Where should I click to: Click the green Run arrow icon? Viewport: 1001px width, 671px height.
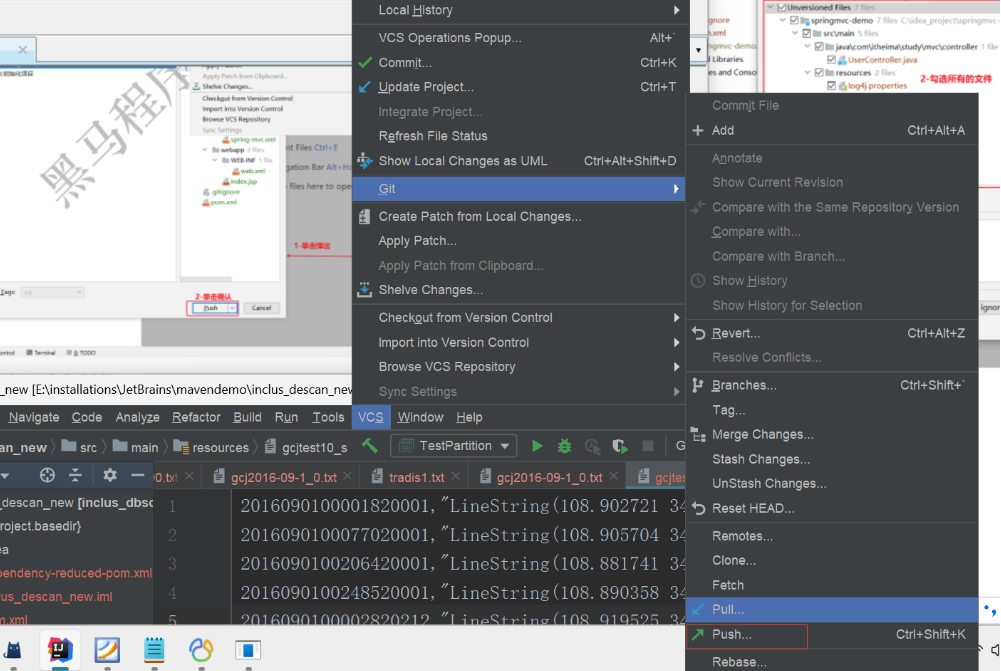(x=538, y=446)
